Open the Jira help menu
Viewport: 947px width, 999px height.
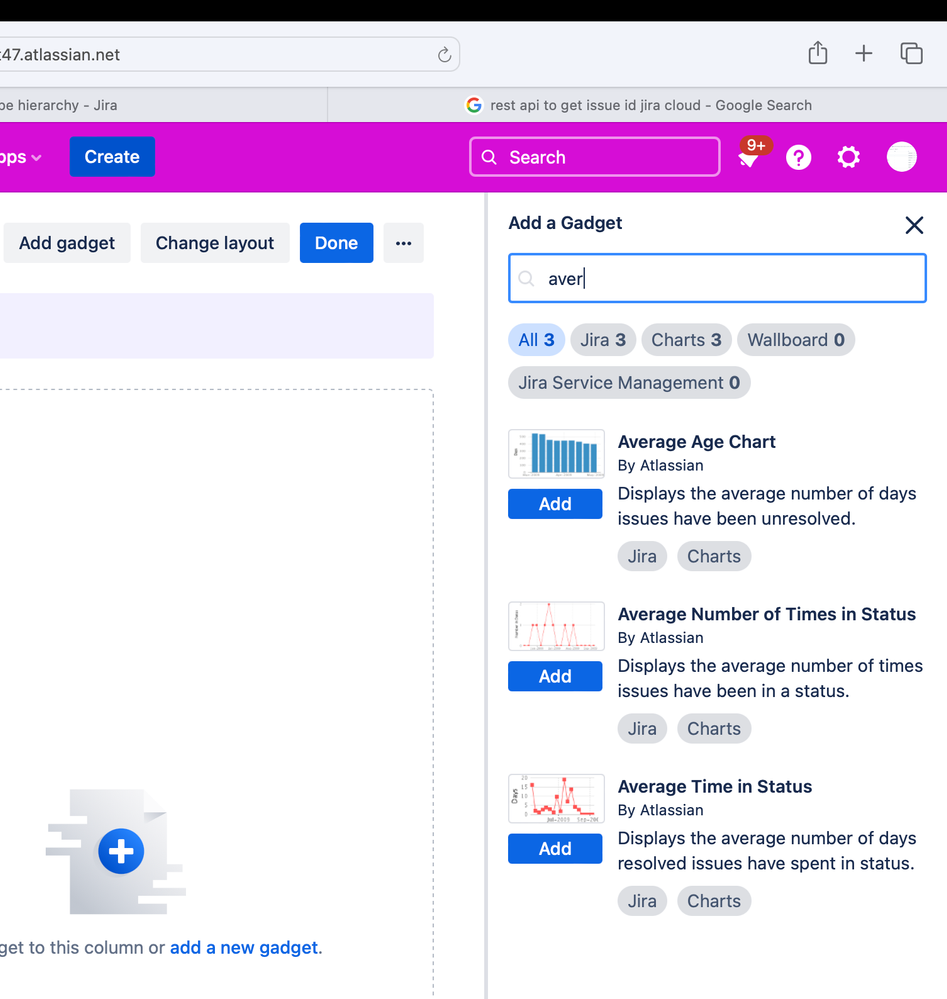[x=799, y=157]
